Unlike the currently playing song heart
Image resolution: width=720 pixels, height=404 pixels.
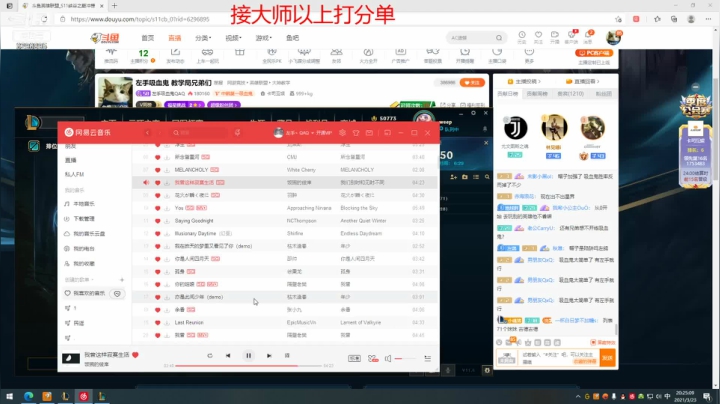pyautogui.click(x=135, y=355)
